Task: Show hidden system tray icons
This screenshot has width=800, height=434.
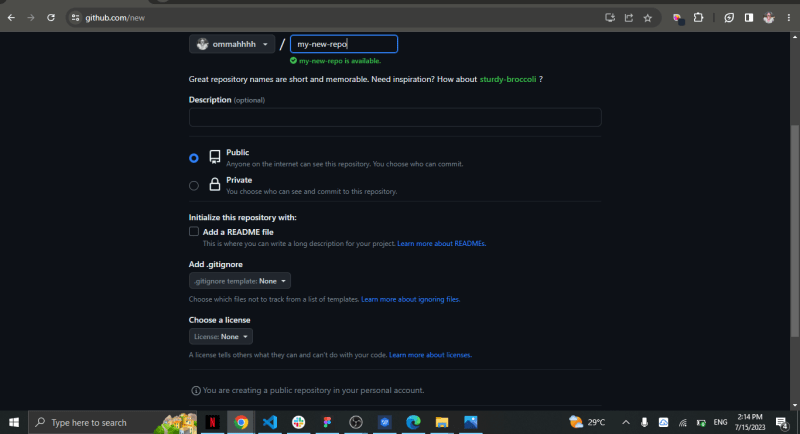Action: [x=626, y=422]
